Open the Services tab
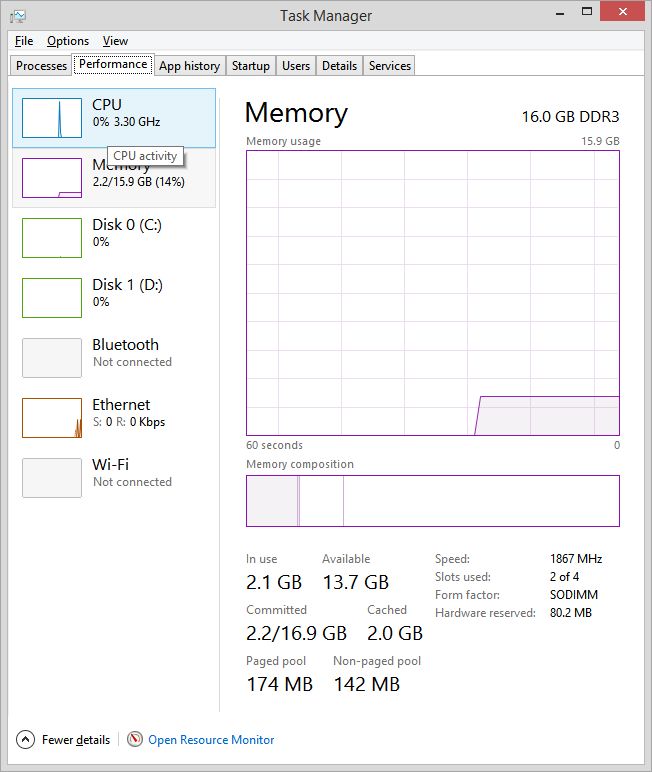652x772 pixels. point(390,66)
